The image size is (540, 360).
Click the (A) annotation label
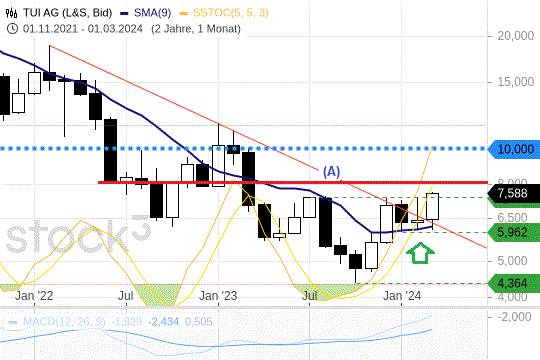(x=331, y=172)
